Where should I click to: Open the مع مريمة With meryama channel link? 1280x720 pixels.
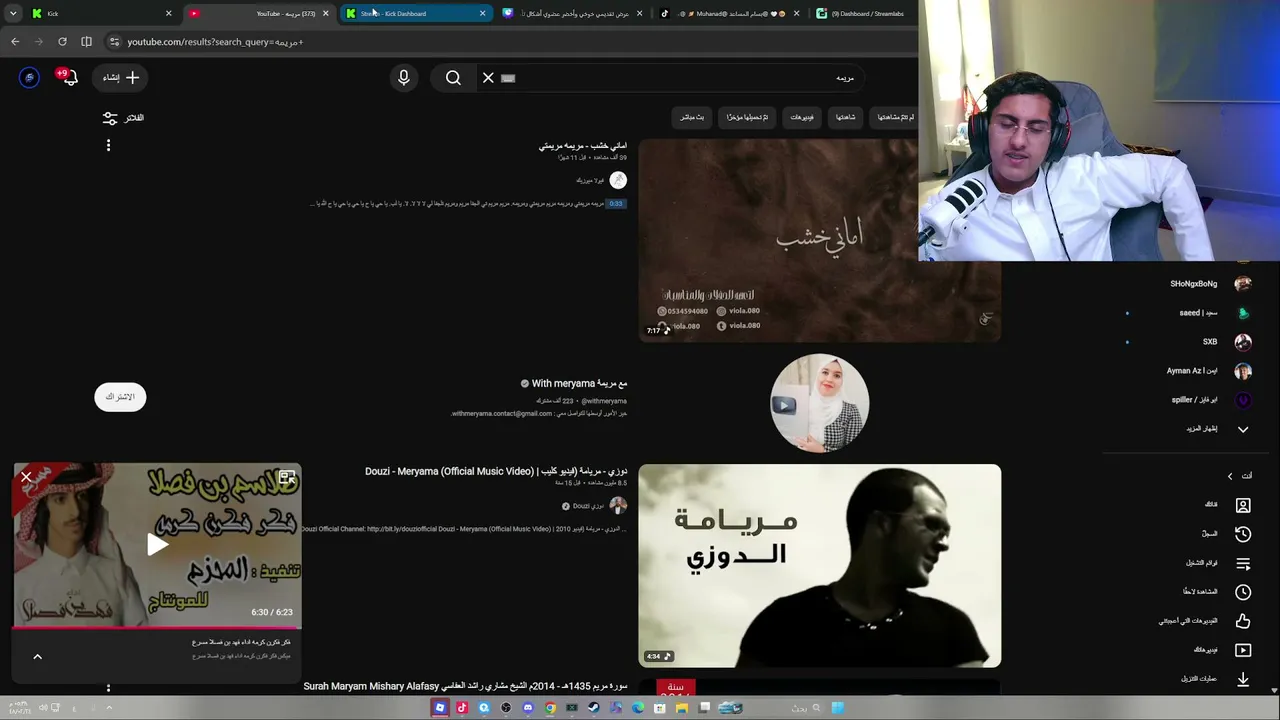pyautogui.click(x=574, y=383)
